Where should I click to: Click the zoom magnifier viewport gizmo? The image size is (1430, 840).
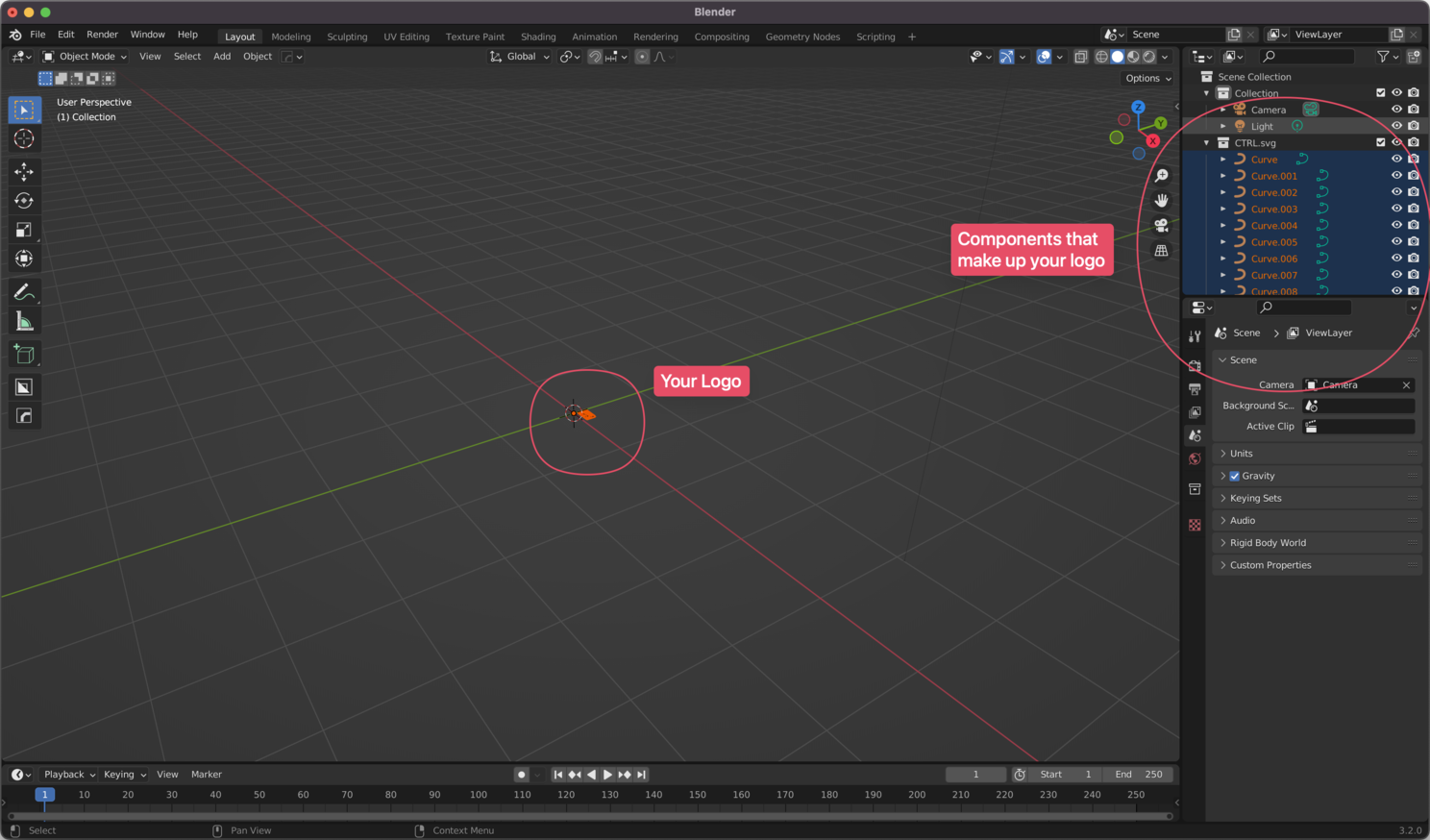[1161, 175]
